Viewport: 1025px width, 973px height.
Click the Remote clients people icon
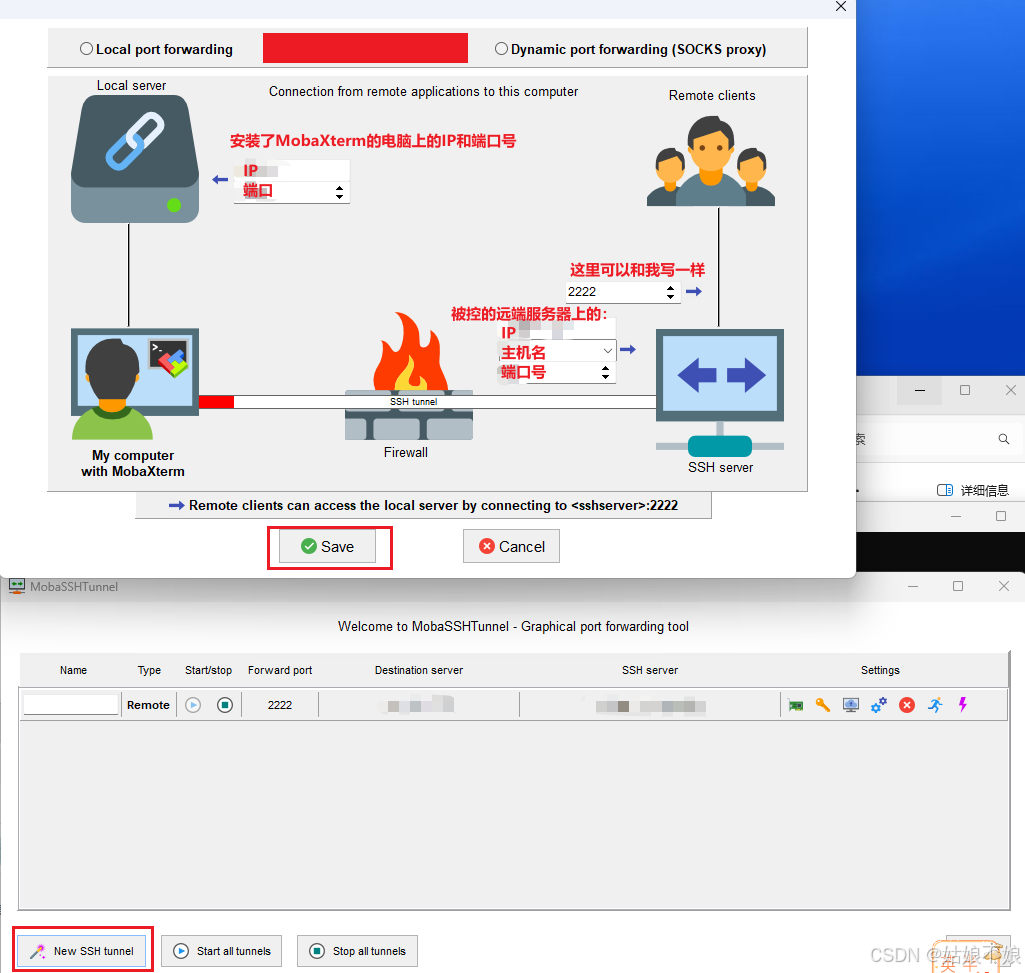(711, 162)
